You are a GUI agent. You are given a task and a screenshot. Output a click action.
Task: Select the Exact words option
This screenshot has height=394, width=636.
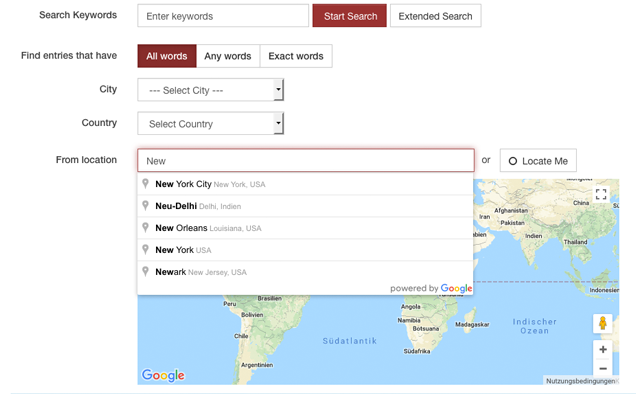pyautogui.click(x=296, y=56)
